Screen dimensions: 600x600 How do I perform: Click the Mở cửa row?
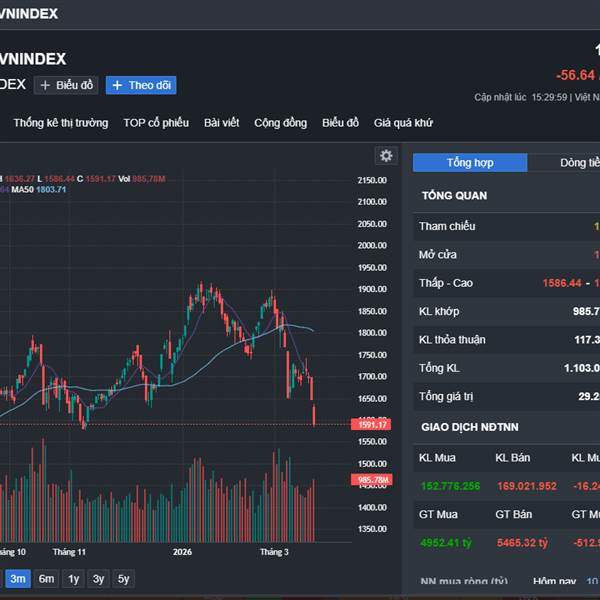click(x=507, y=255)
